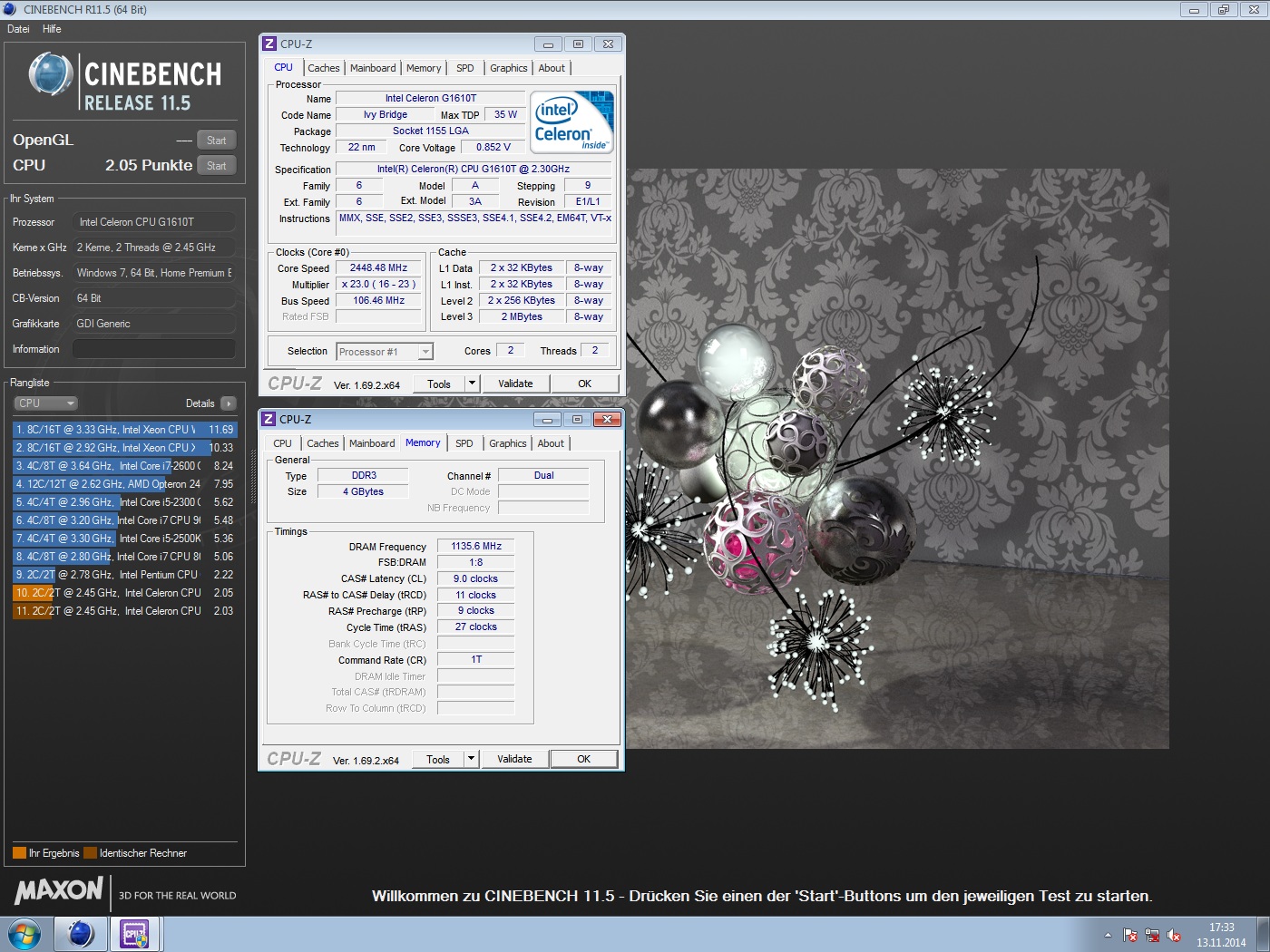
Task: Click OK in lower CPU-Z window
Action: pyautogui.click(x=584, y=759)
